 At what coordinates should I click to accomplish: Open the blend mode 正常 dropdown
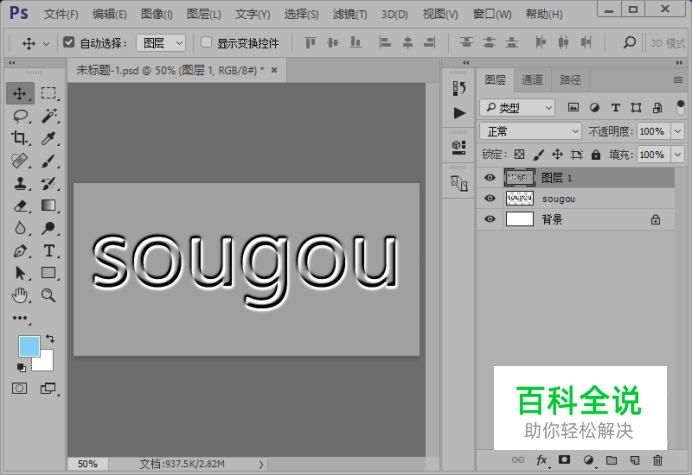point(530,131)
